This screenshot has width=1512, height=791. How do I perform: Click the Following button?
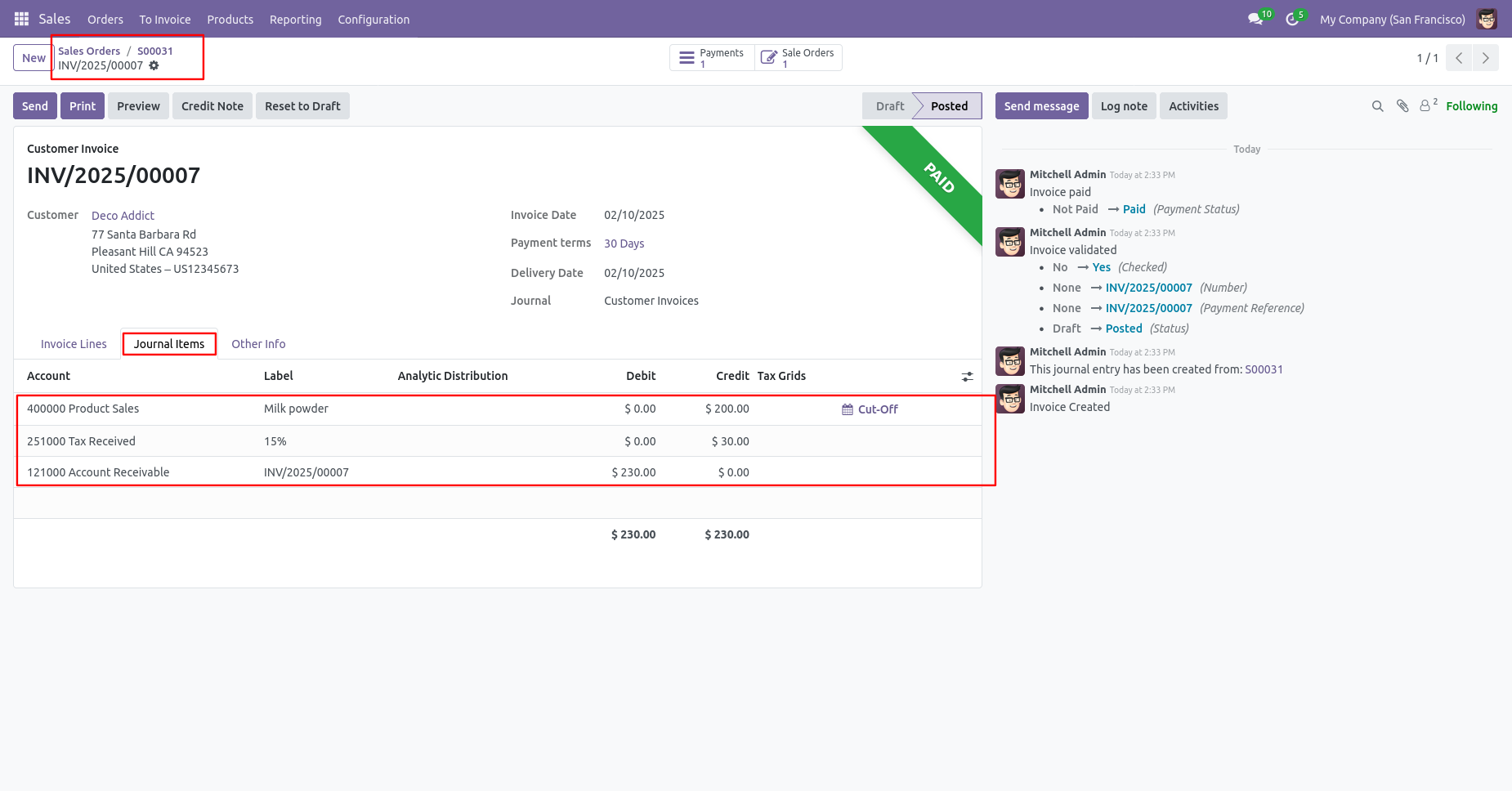tap(1471, 106)
